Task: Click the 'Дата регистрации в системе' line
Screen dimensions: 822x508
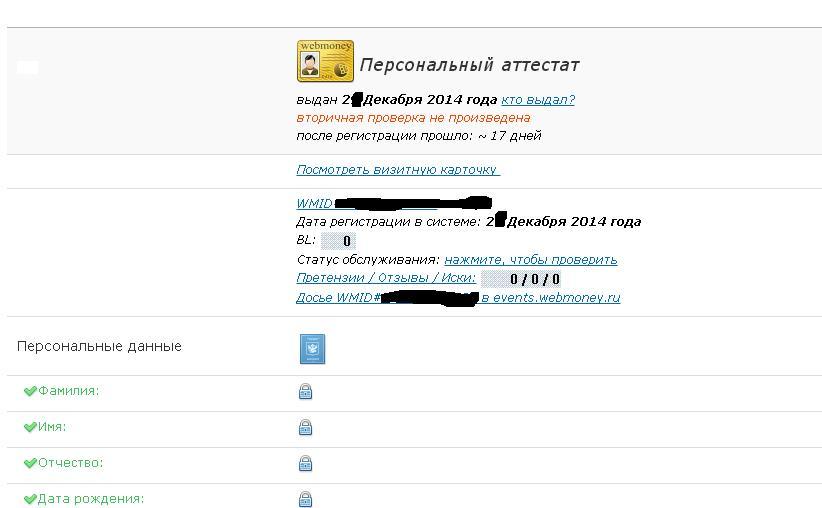Action: coord(469,222)
